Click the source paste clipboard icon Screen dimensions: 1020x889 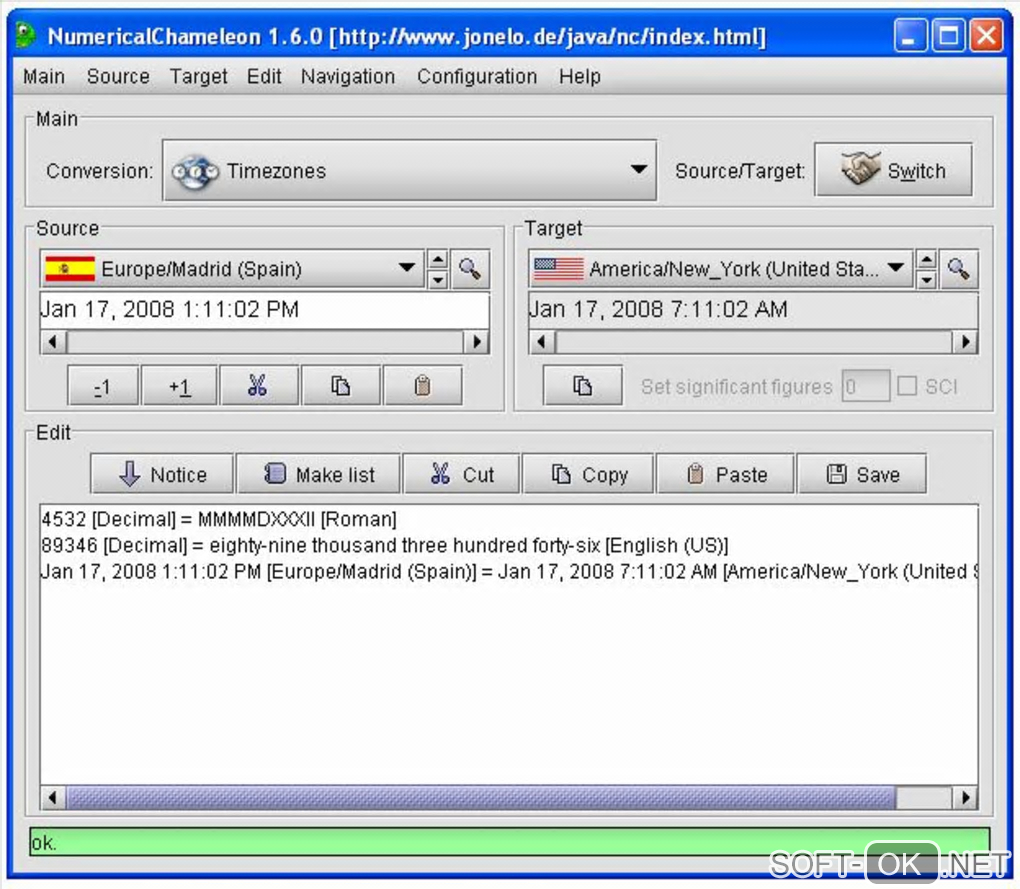[423, 386]
